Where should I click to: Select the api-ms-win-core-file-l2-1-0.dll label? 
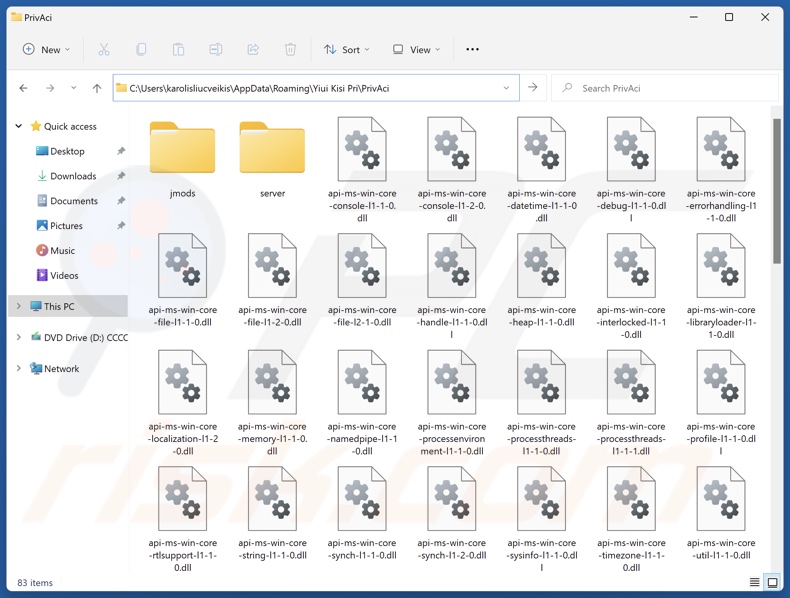(362, 316)
